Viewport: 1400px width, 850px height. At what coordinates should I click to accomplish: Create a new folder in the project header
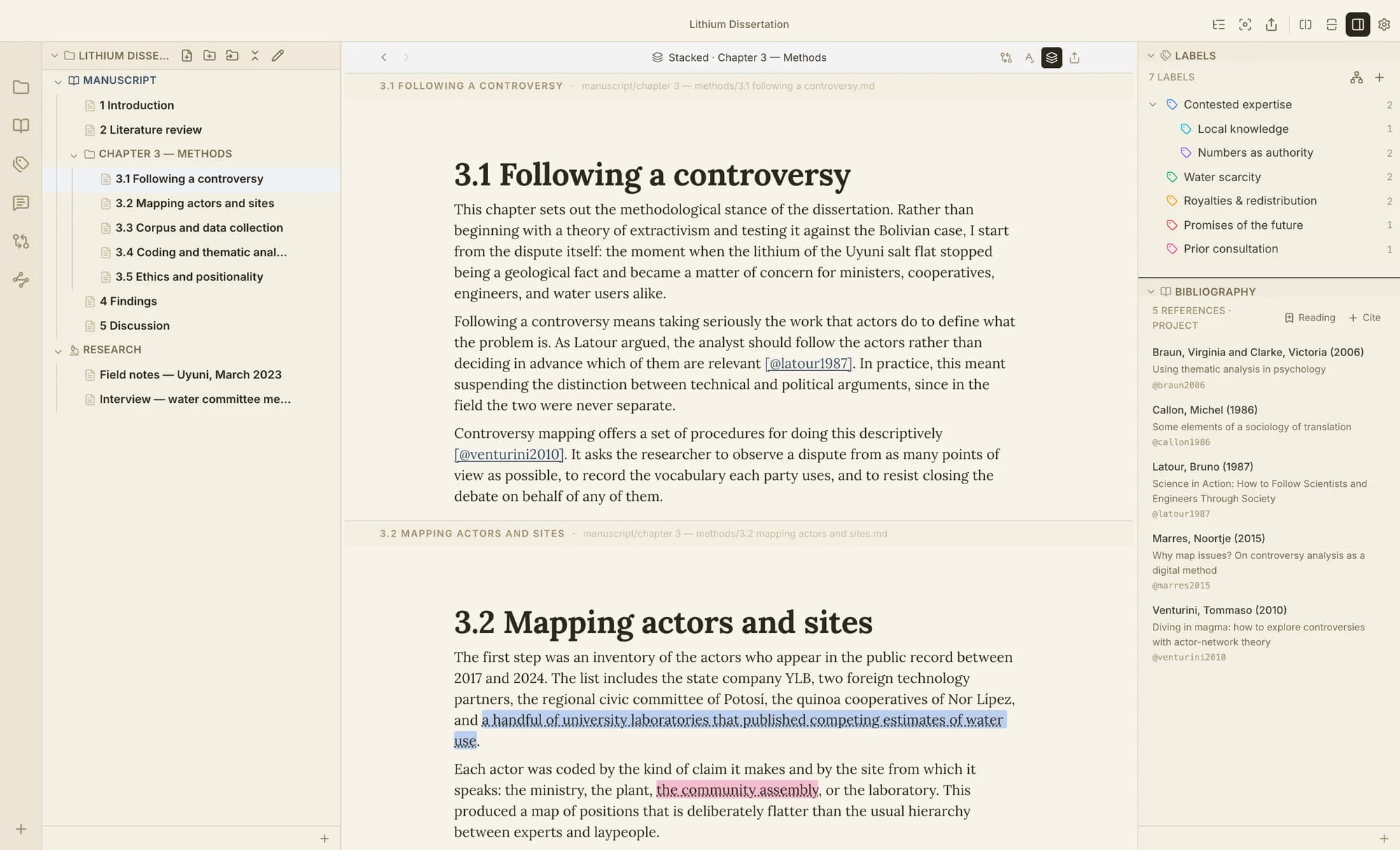(x=209, y=55)
